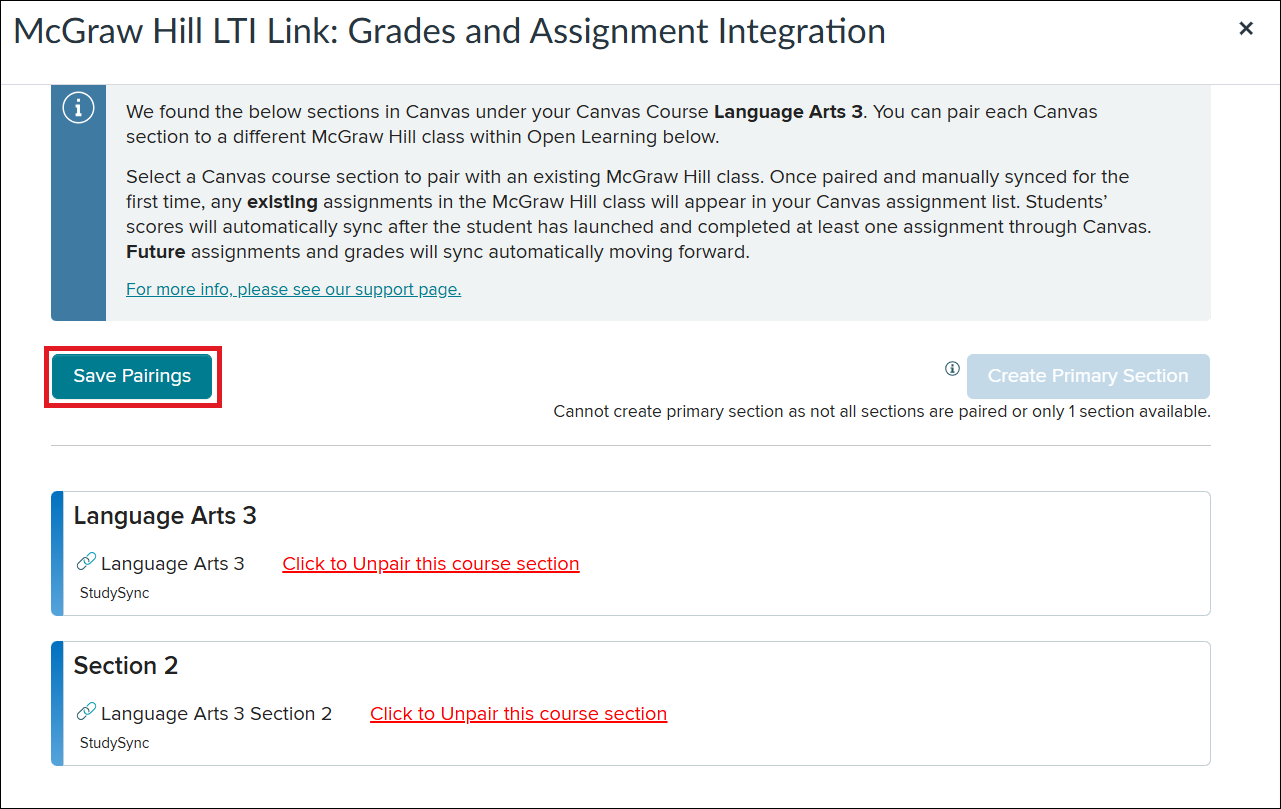Select the Language Arts 3 pairing card
1281x809 pixels.
tap(631, 553)
